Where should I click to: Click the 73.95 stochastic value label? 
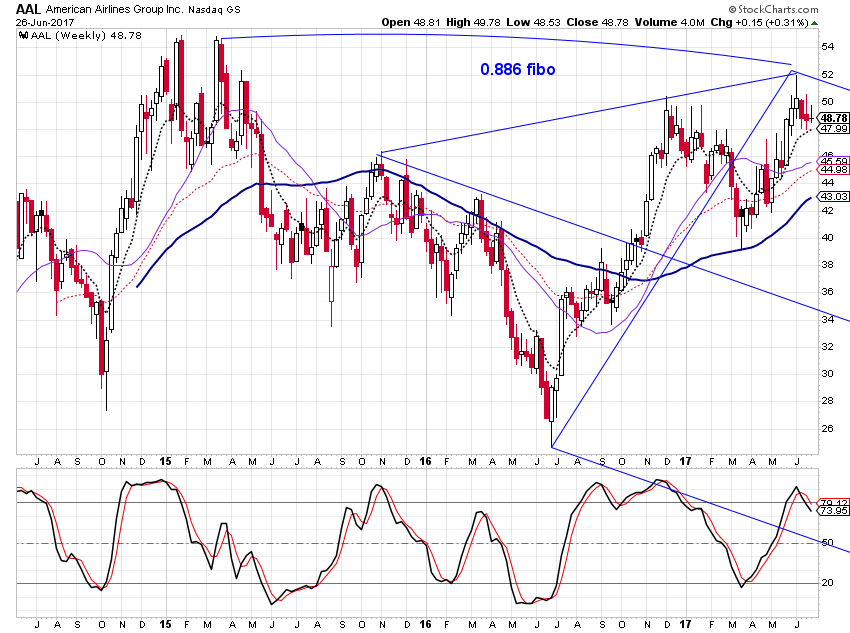834,511
